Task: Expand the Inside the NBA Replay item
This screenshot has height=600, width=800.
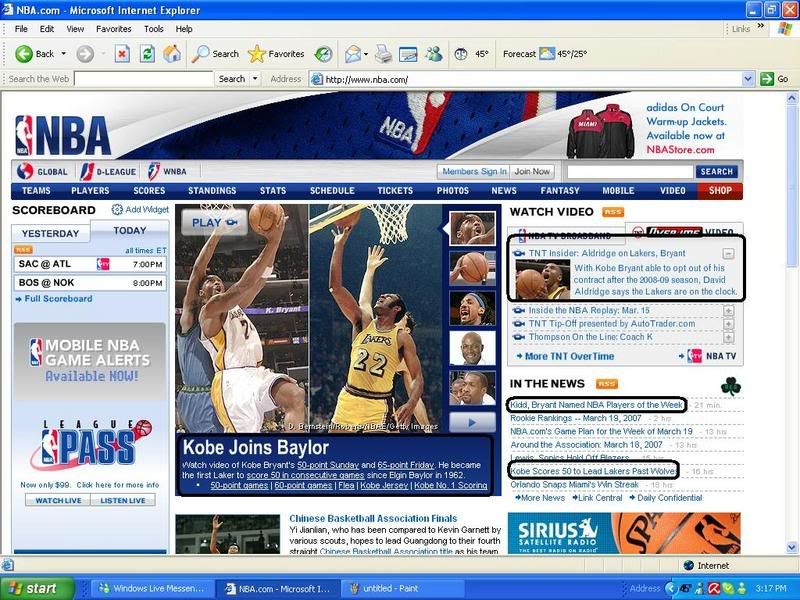Action: pyautogui.click(x=728, y=310)
